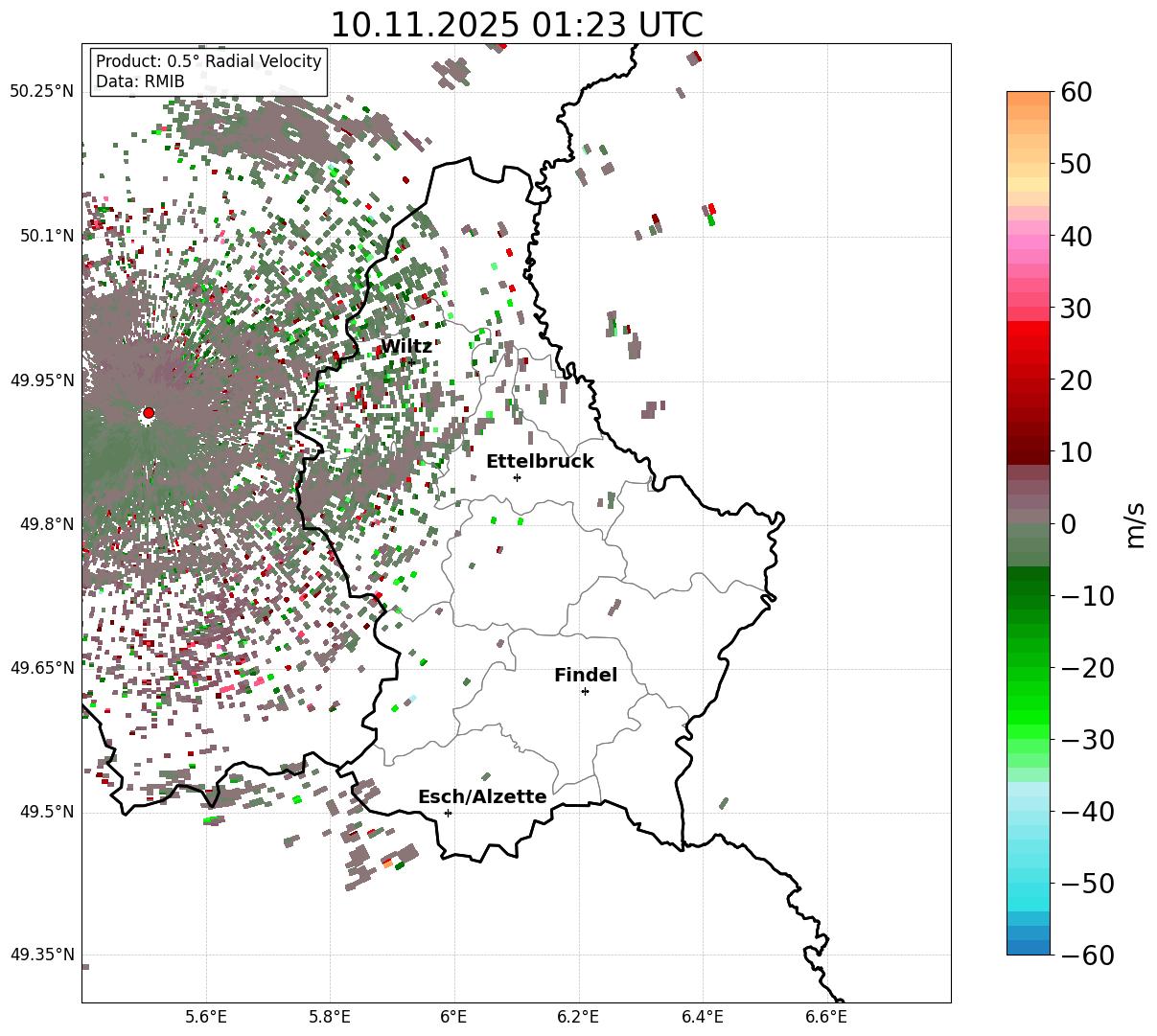This screenshot has height=1036, width=1157.
Task: Click the −40 tick label on colorbar
Action: 1087,812
